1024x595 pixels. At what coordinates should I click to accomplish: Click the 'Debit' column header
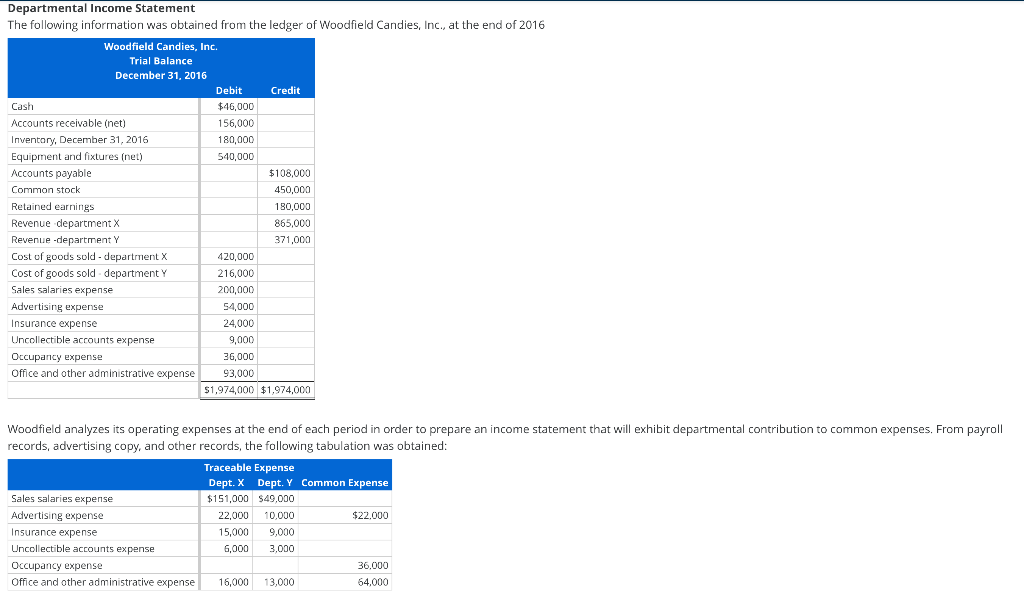coord(229,91)
